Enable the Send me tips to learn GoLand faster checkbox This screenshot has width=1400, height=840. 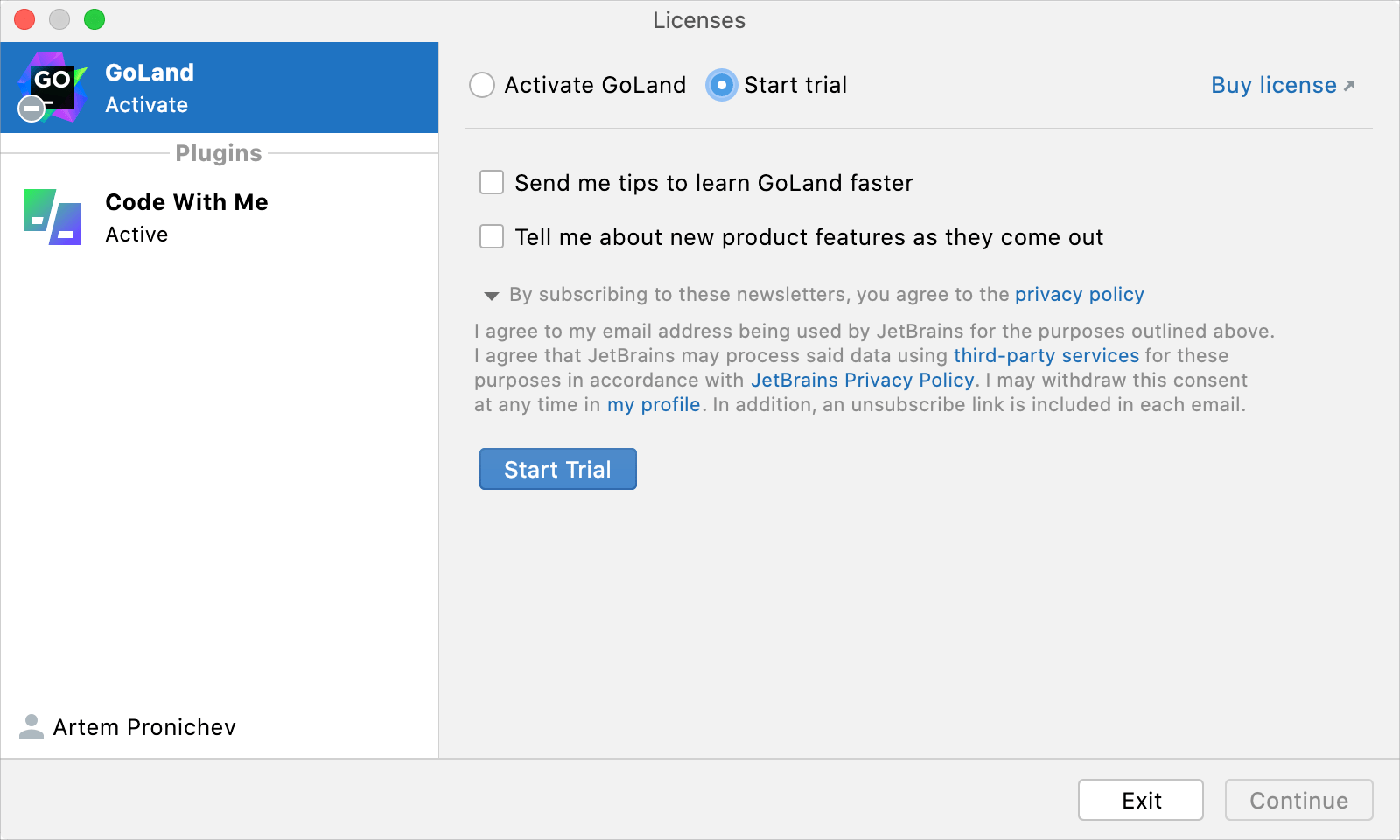click(x=491, y=182)
